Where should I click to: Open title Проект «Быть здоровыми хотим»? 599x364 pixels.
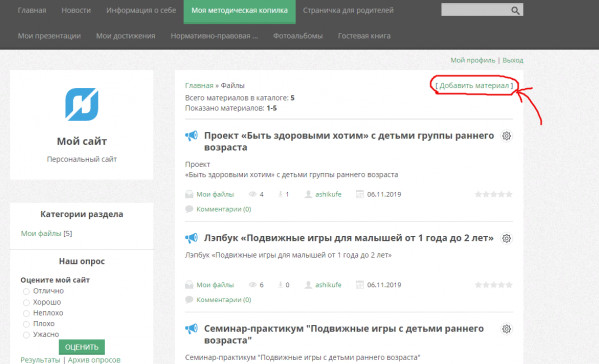coord(349,141)
